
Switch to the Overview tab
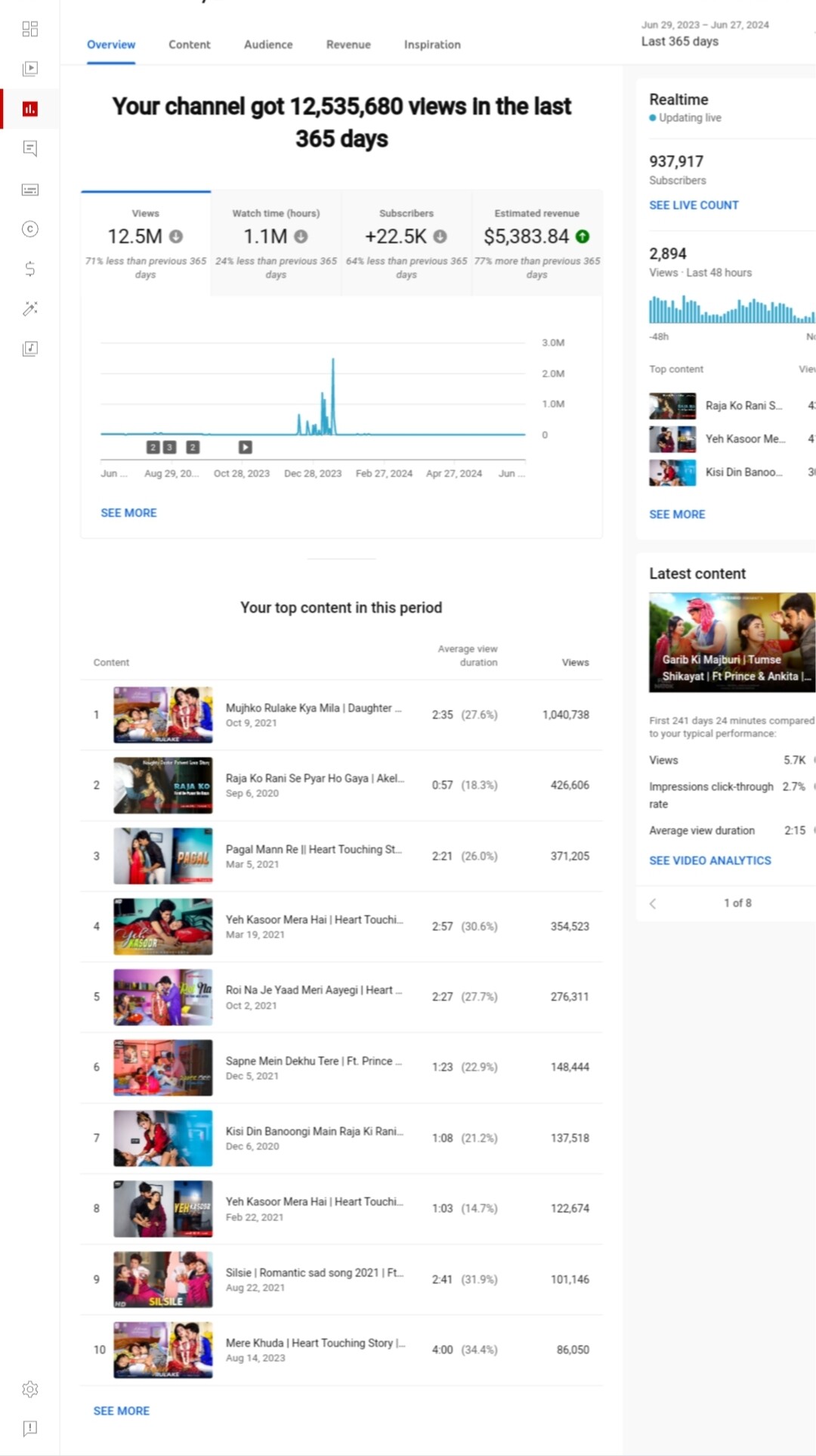pyautogui.click(x=111, y=45)
